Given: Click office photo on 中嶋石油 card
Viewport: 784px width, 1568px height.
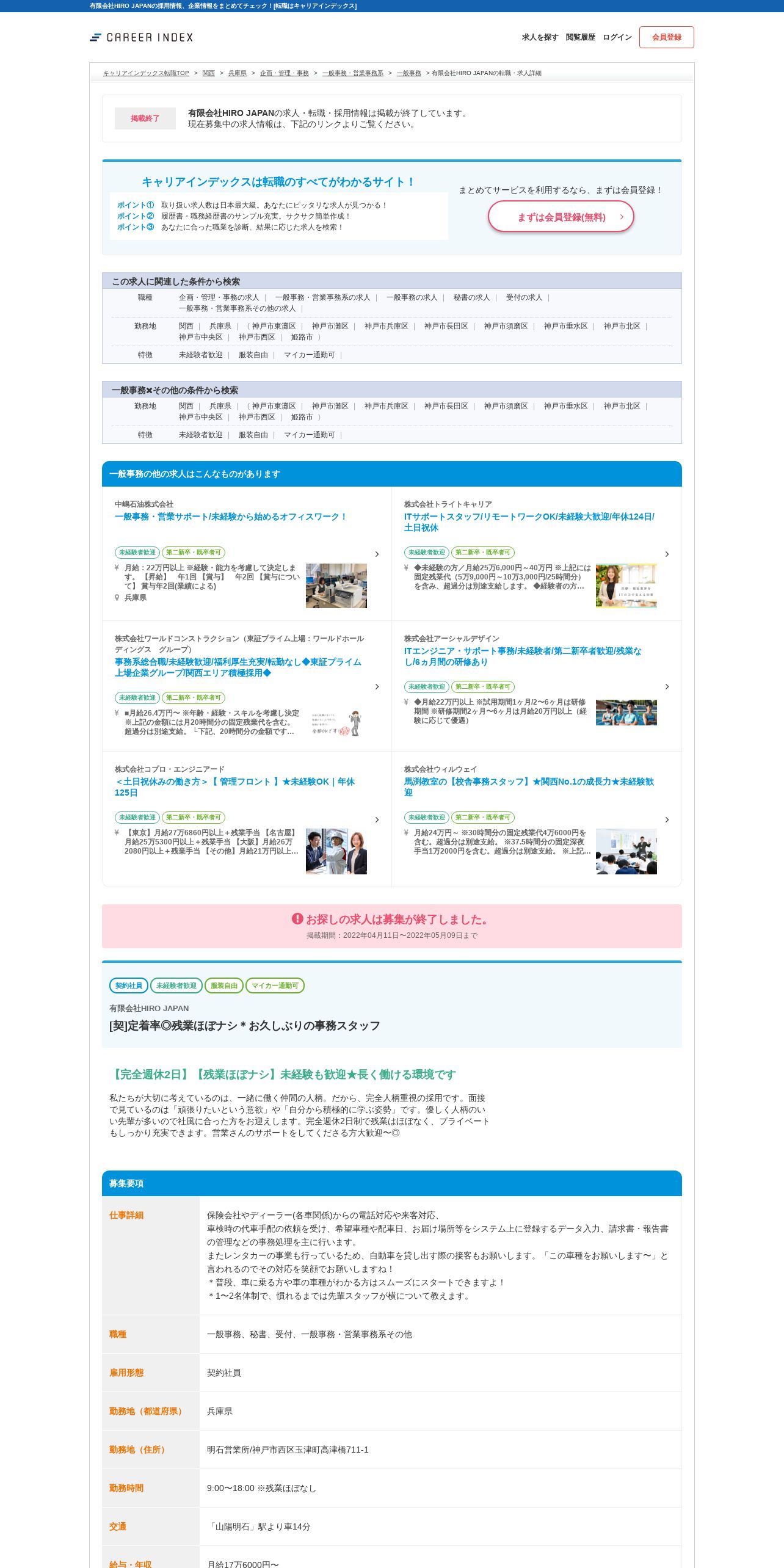Looking at the screenshot, I should [x=336, y=586].
